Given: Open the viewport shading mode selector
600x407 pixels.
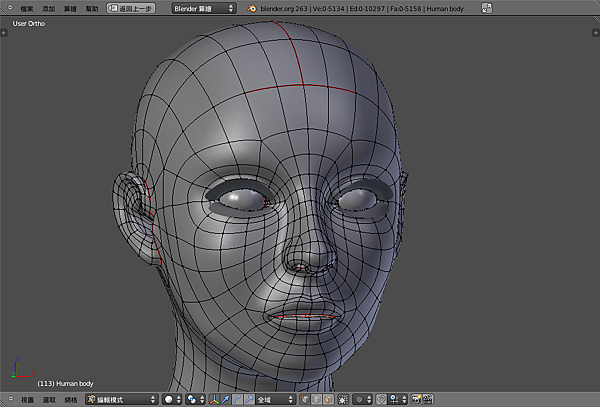Looking at the screenshot, I should 171,399.
